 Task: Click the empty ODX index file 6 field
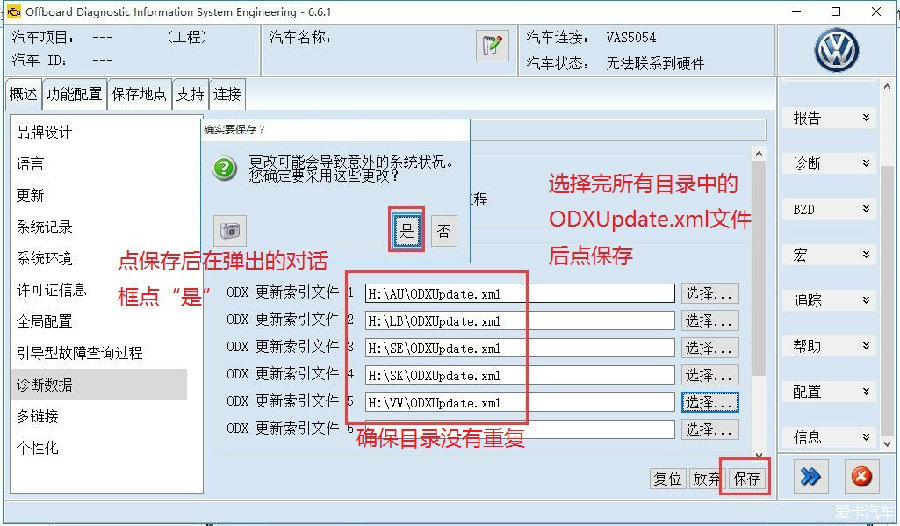coord(519,429)
